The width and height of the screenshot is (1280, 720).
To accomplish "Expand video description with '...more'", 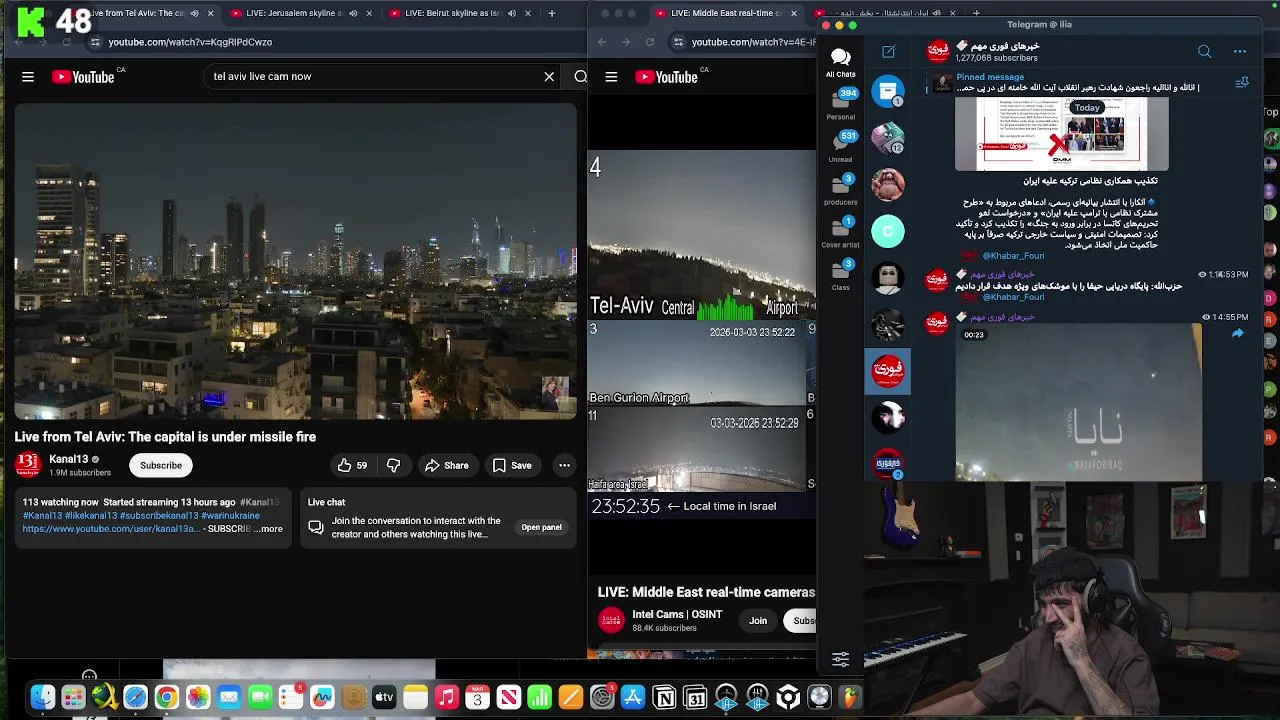I will coord(268,529).
